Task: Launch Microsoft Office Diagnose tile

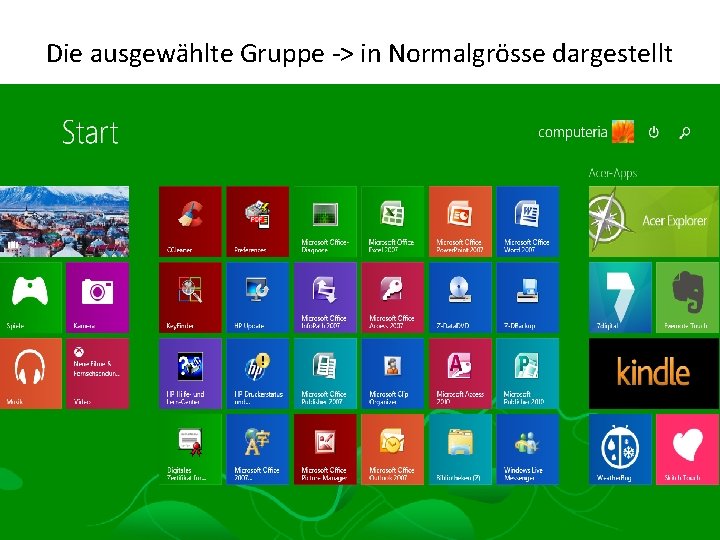Action: coord(325,221)
